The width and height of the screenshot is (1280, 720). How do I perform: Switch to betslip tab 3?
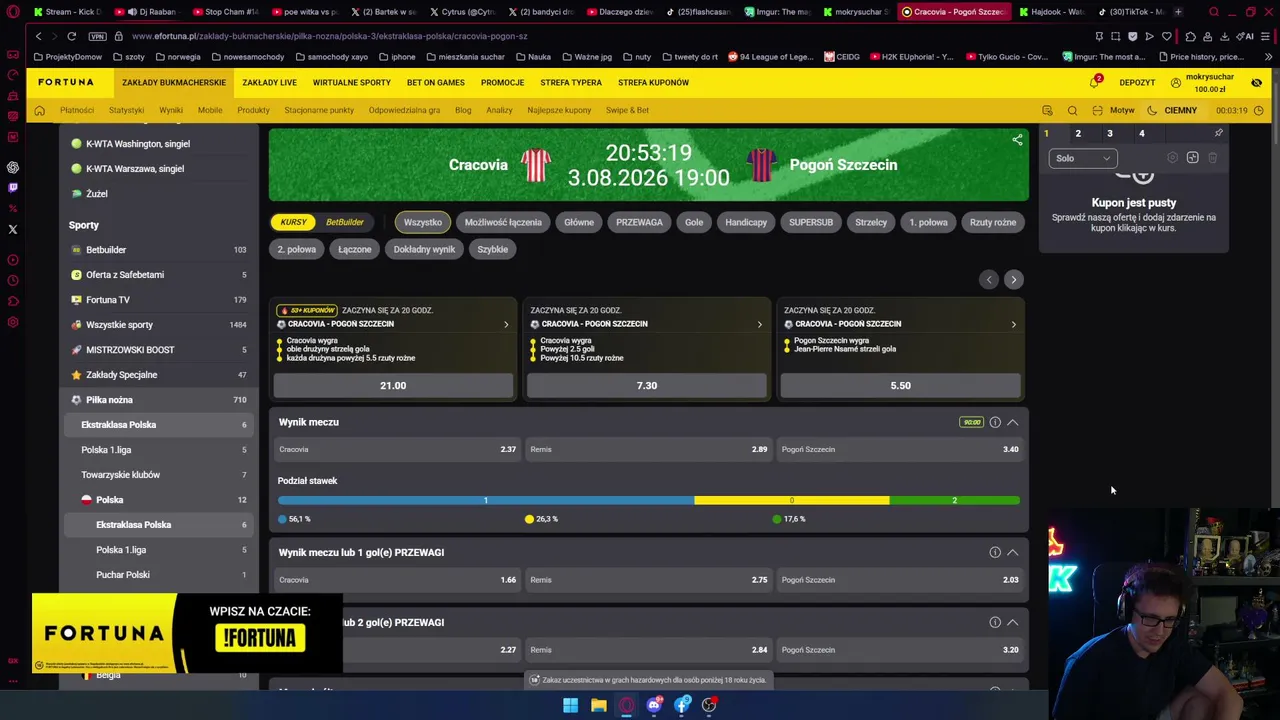click(x=1110, y=133)
